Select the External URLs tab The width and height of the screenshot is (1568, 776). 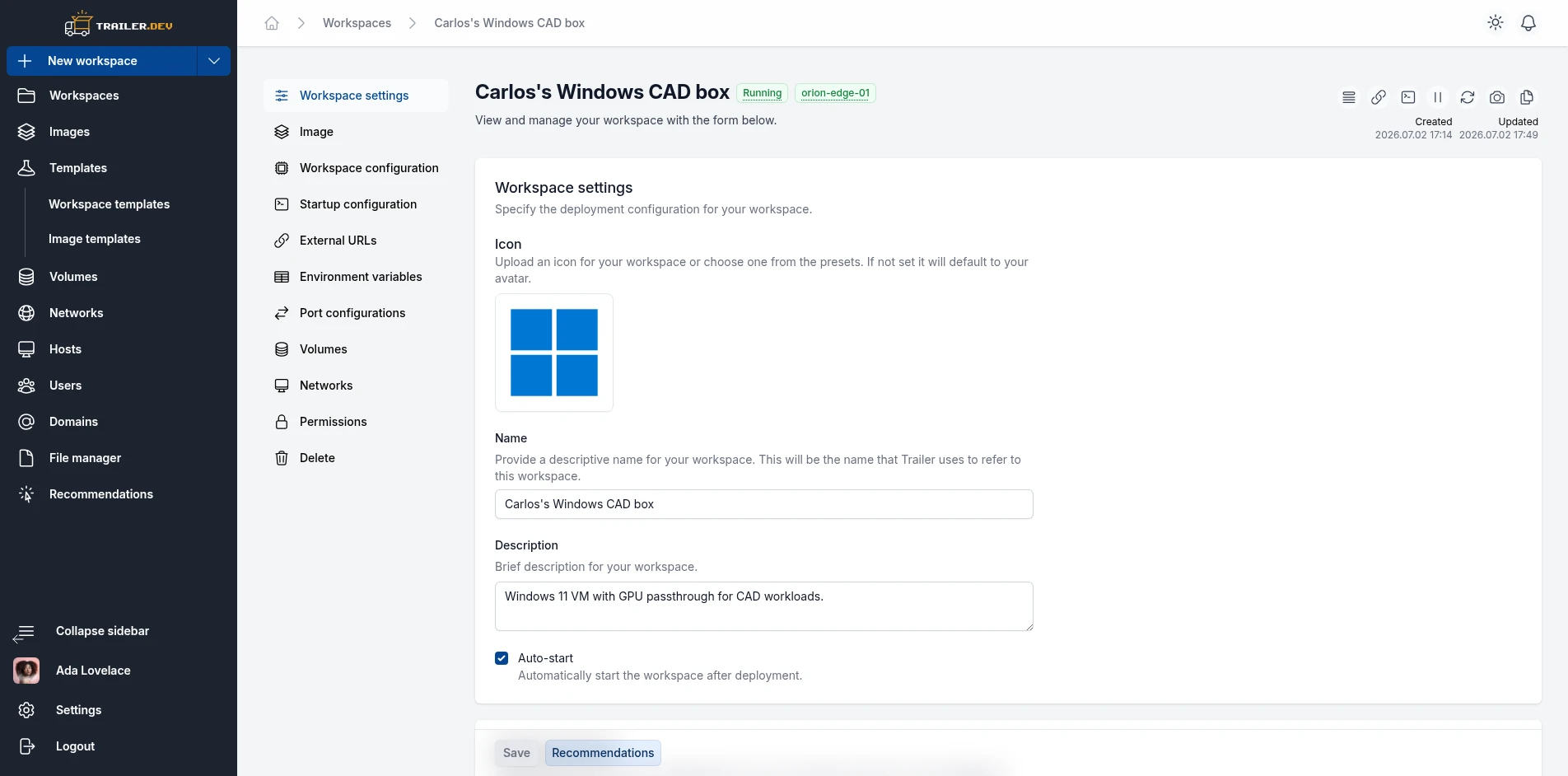(356, 241)
